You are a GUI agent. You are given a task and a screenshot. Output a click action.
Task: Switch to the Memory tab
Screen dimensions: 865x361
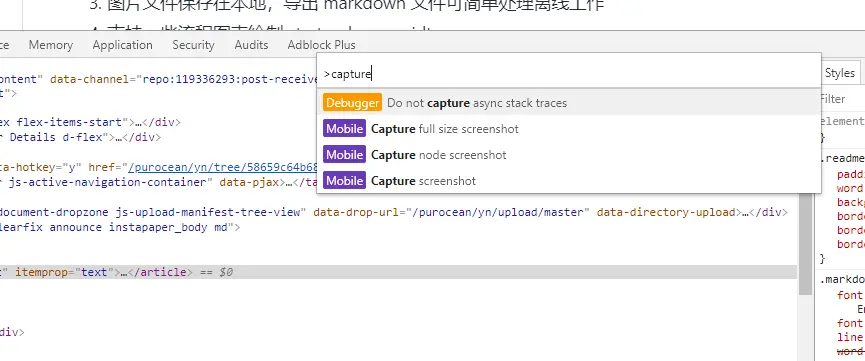click(x=50, y=45)
